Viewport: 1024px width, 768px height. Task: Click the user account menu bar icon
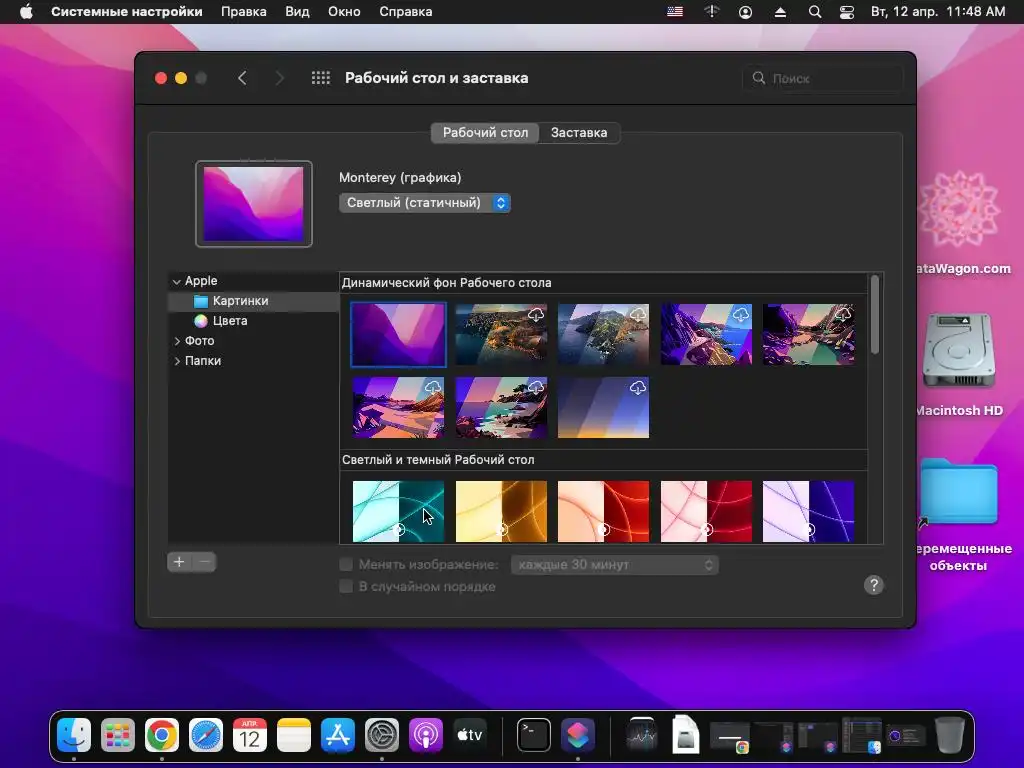[x=745, y=12]
